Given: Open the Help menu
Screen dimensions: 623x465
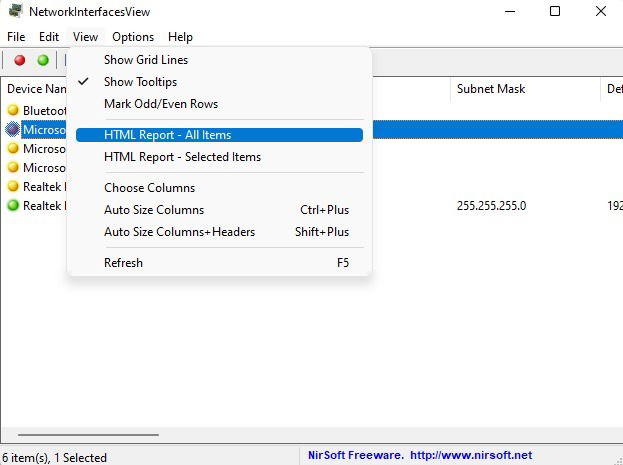Looking at the screenshot, I should (180, 37).
